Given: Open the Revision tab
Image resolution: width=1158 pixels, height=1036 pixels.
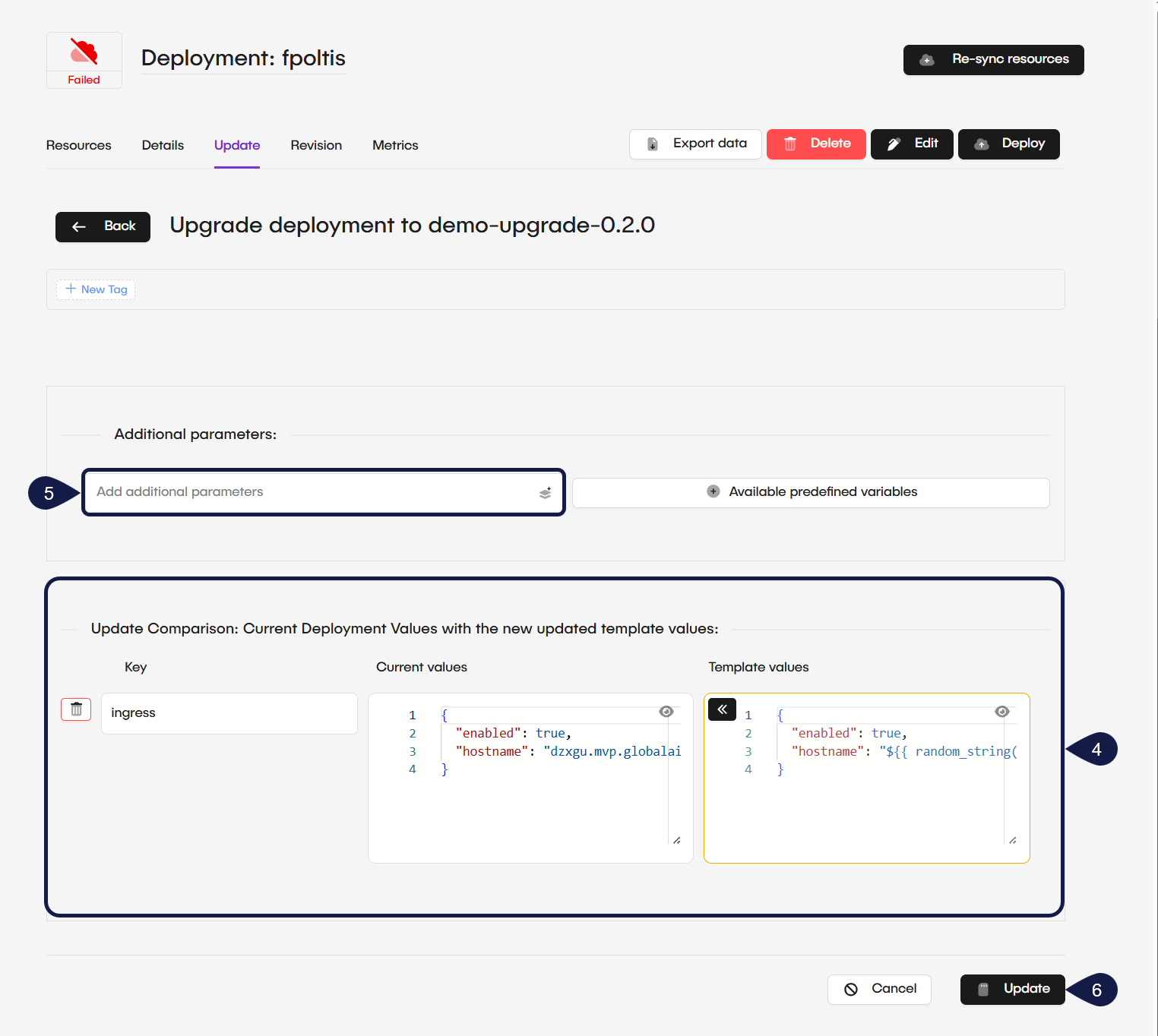Looking at the screenshot, I should pyautogui.click(x=316, y=145).
